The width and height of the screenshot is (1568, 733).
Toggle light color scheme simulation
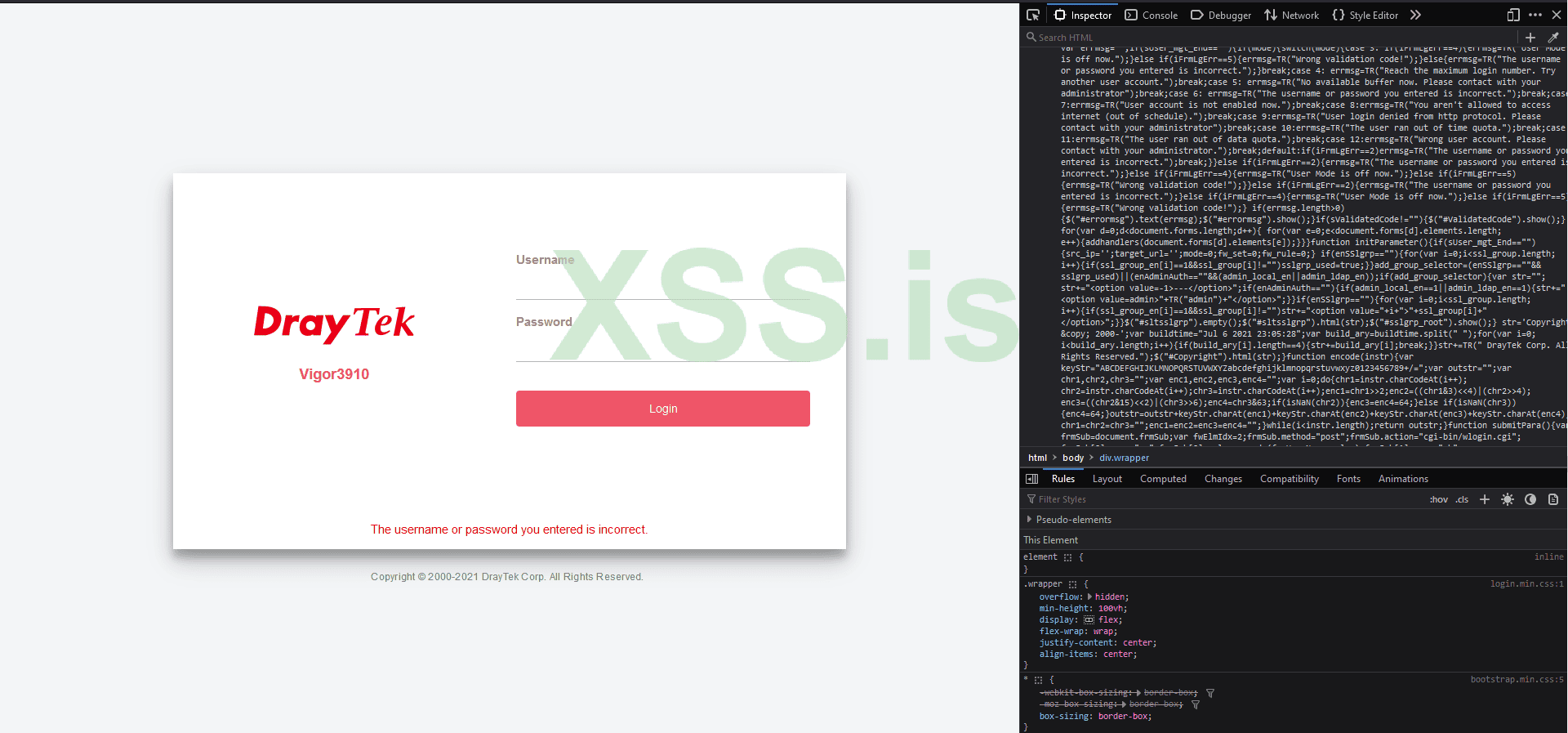point(1508,499)
